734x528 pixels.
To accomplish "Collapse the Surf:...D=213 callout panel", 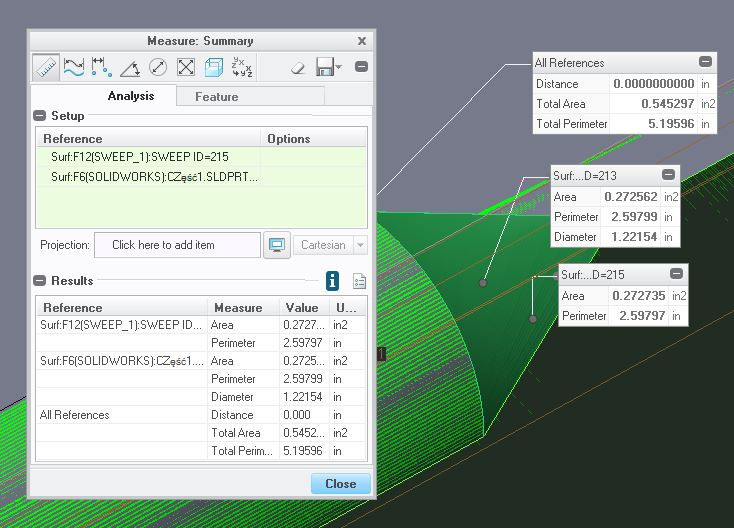I will click(668, 175).
